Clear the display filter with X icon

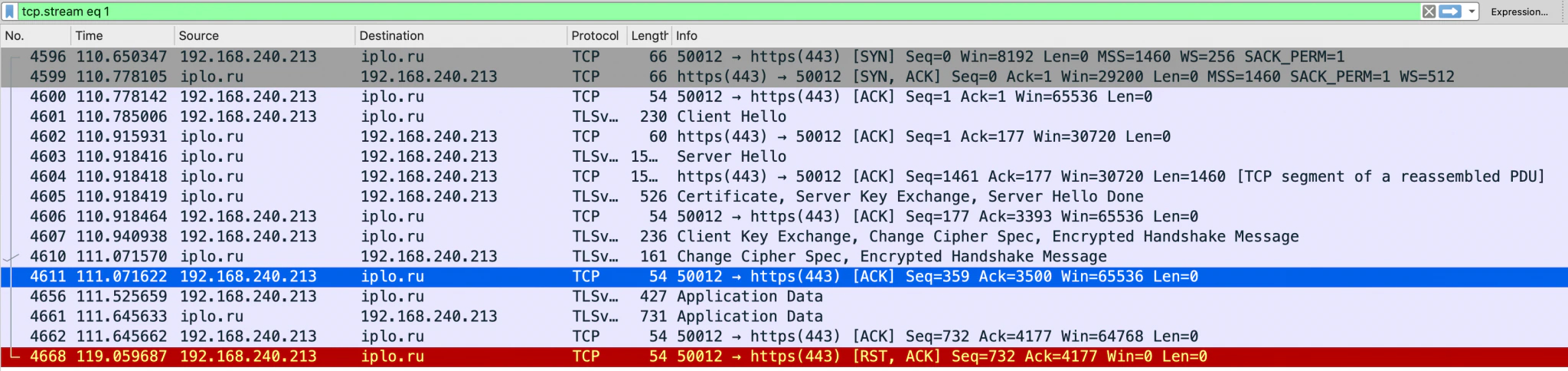pyautogui.click(x=1429, y=11)
